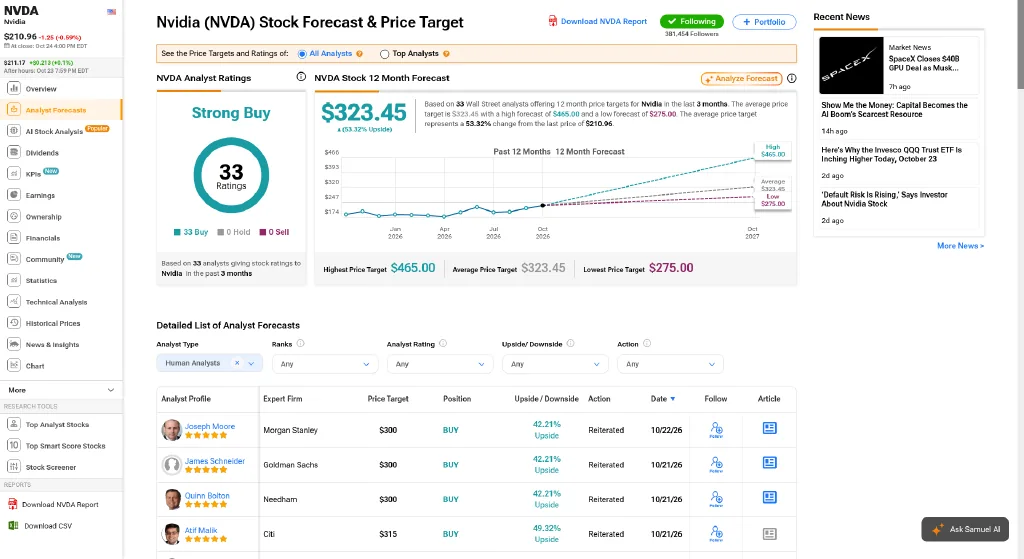
Task: Click Upside / Downside column header
Action: point(547,398)
